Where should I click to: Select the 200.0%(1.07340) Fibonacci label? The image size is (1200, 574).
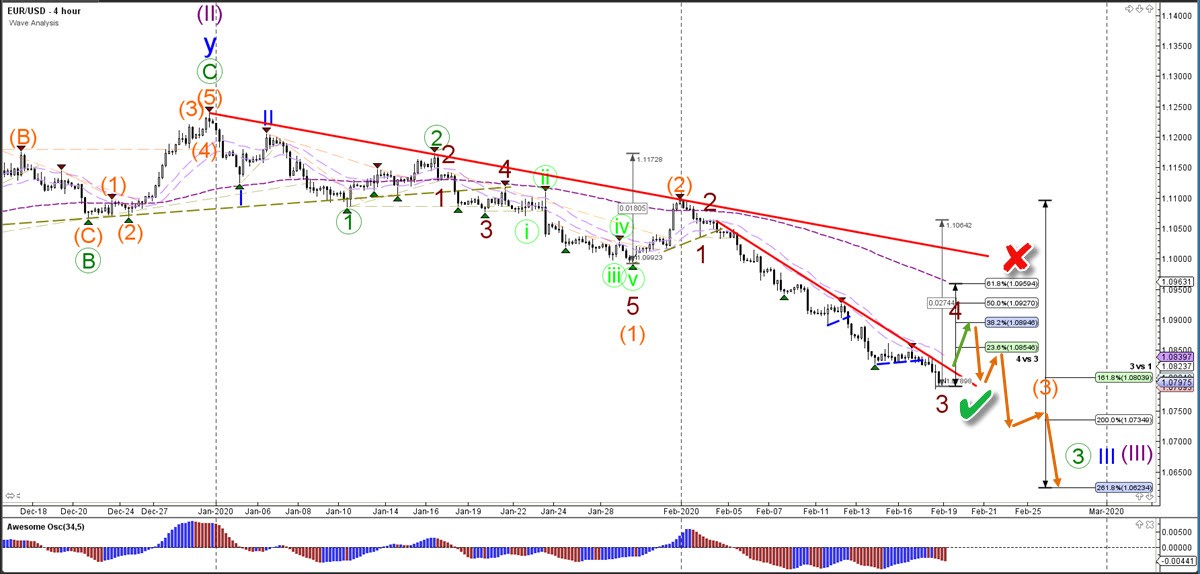coord(1123,420)
